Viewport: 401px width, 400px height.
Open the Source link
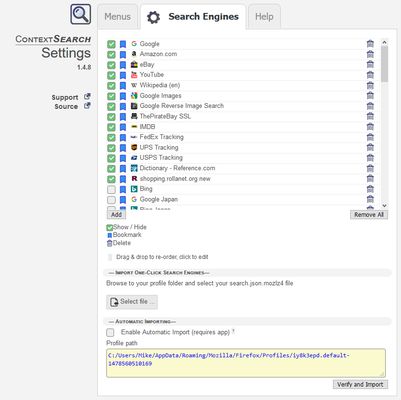click(72, 106)
